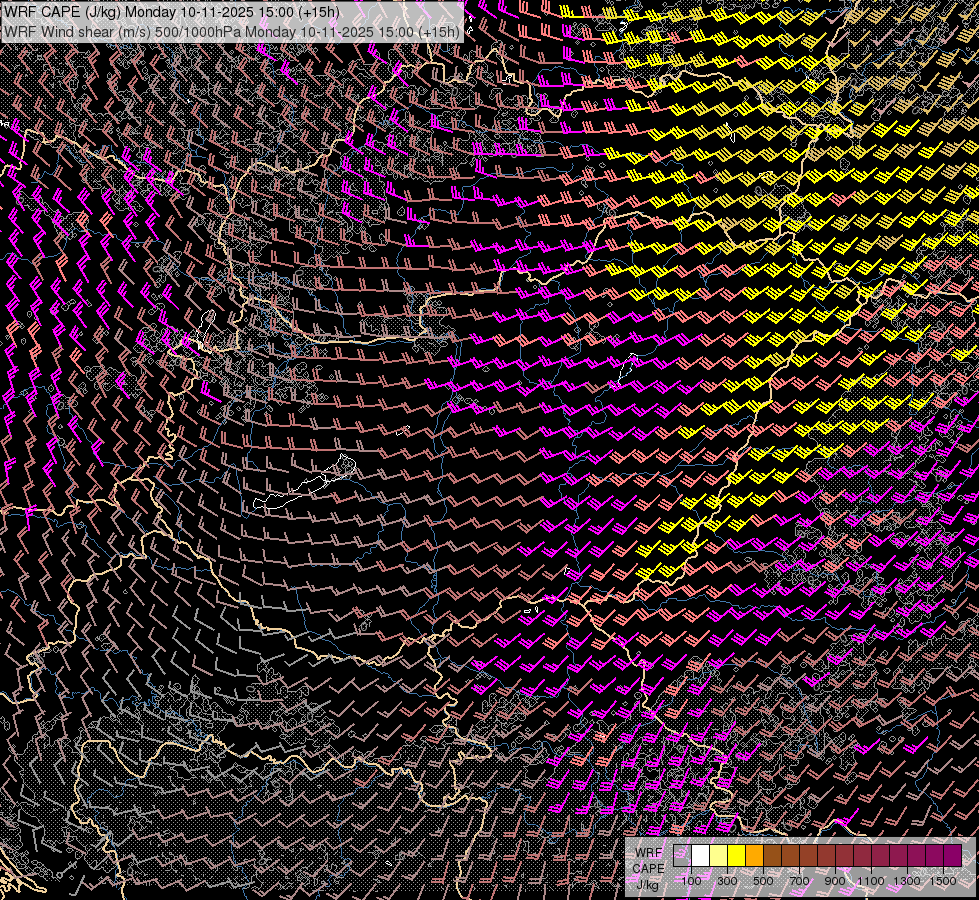The image size is (979, 900).
Task: Click the 900 value on color scale
Action: coord(835,881)
